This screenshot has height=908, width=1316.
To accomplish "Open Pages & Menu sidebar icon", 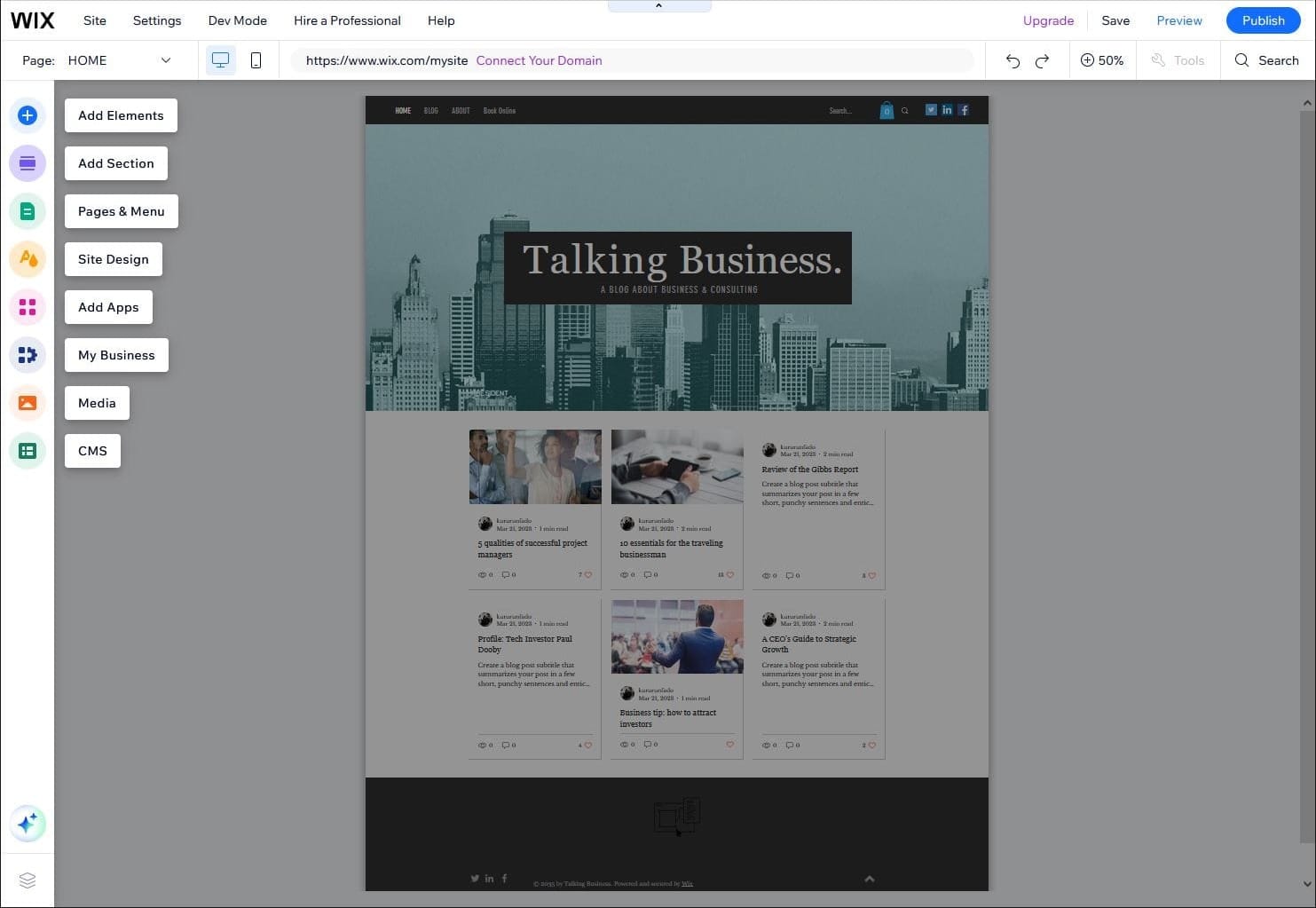I will click(28, 211).
